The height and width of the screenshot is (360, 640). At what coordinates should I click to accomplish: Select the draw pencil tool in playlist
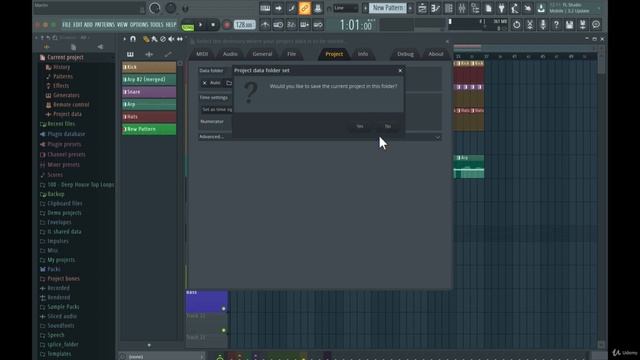146,39
